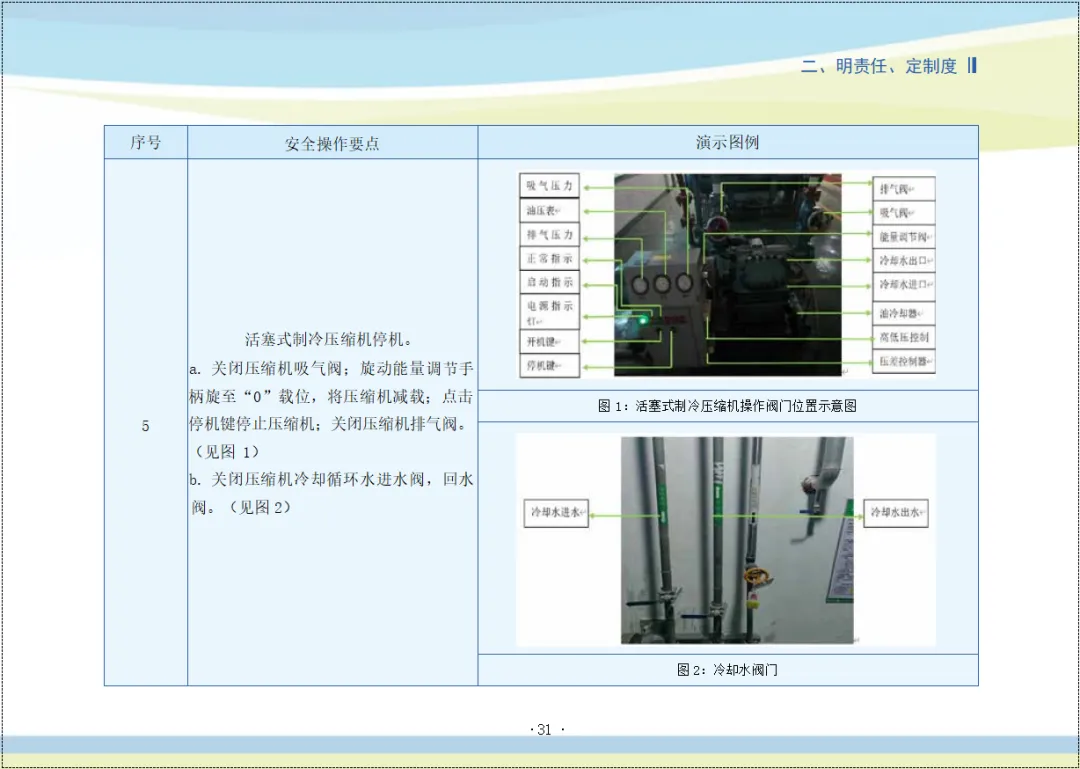Click the 吸气压力 label box
The image size is (1080, 769).
pyautogui.click(x=549, y=185)
